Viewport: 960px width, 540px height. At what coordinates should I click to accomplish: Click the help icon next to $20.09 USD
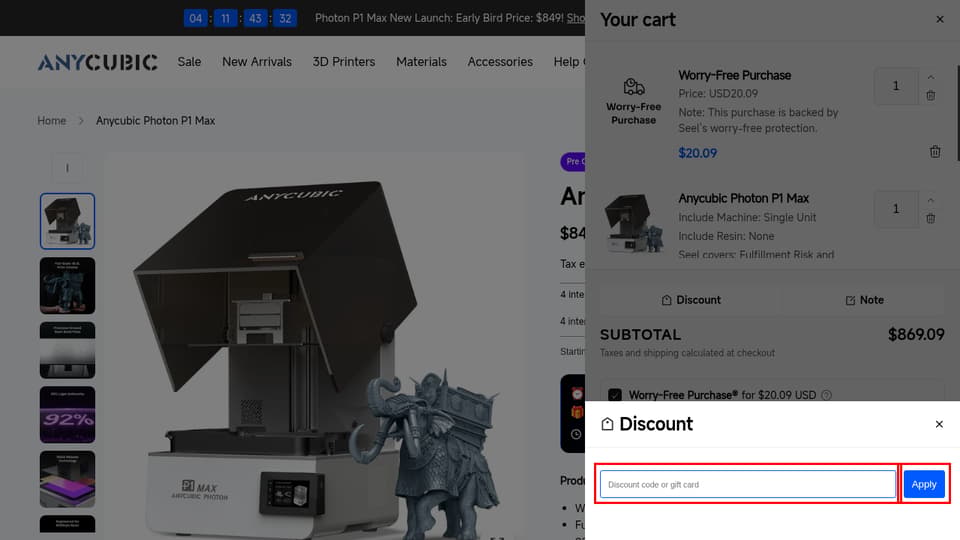click(x=826, y=395)
